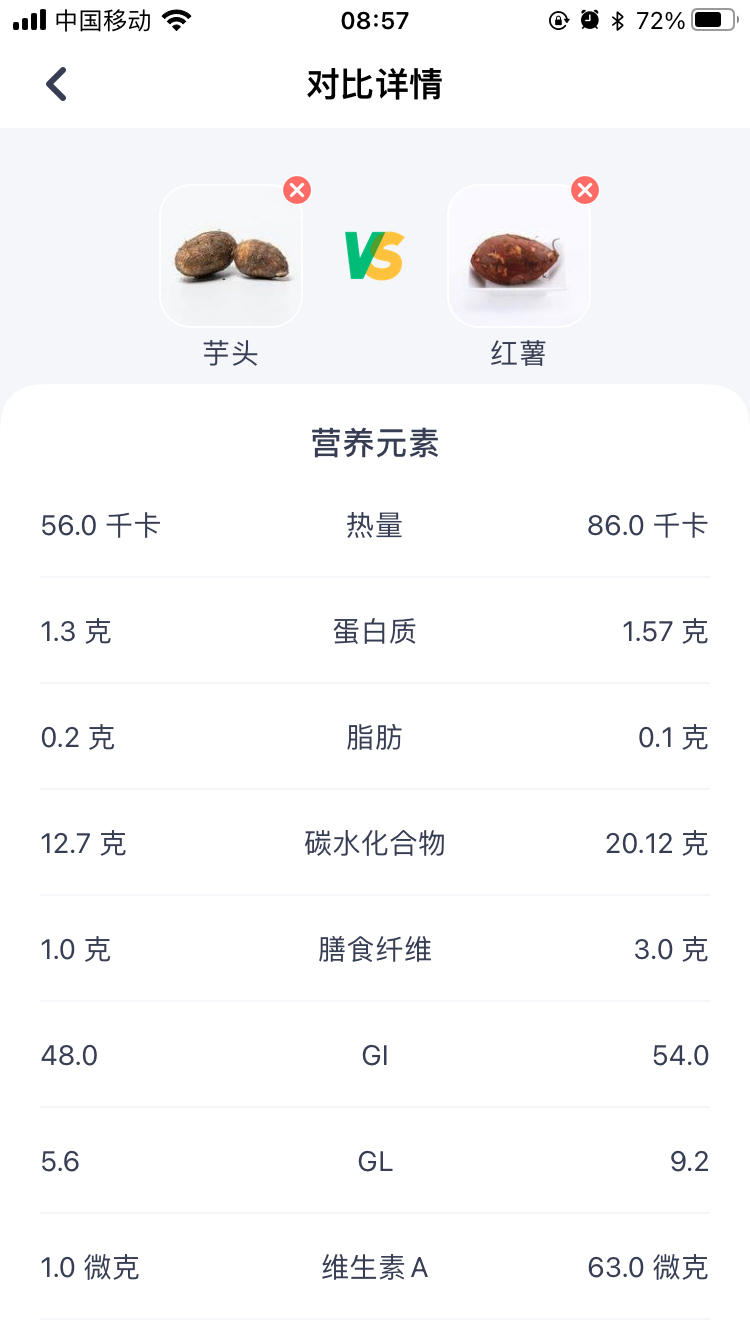
Task: Tap the back arrow icon
Action: (x=56, y=85)
